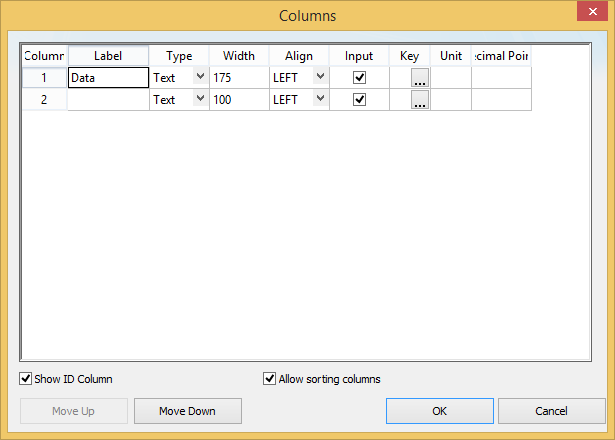Click the Unit column header
The height and width of the screenshot is (440, 615).
pyautogui.click(x=451, y=56)
